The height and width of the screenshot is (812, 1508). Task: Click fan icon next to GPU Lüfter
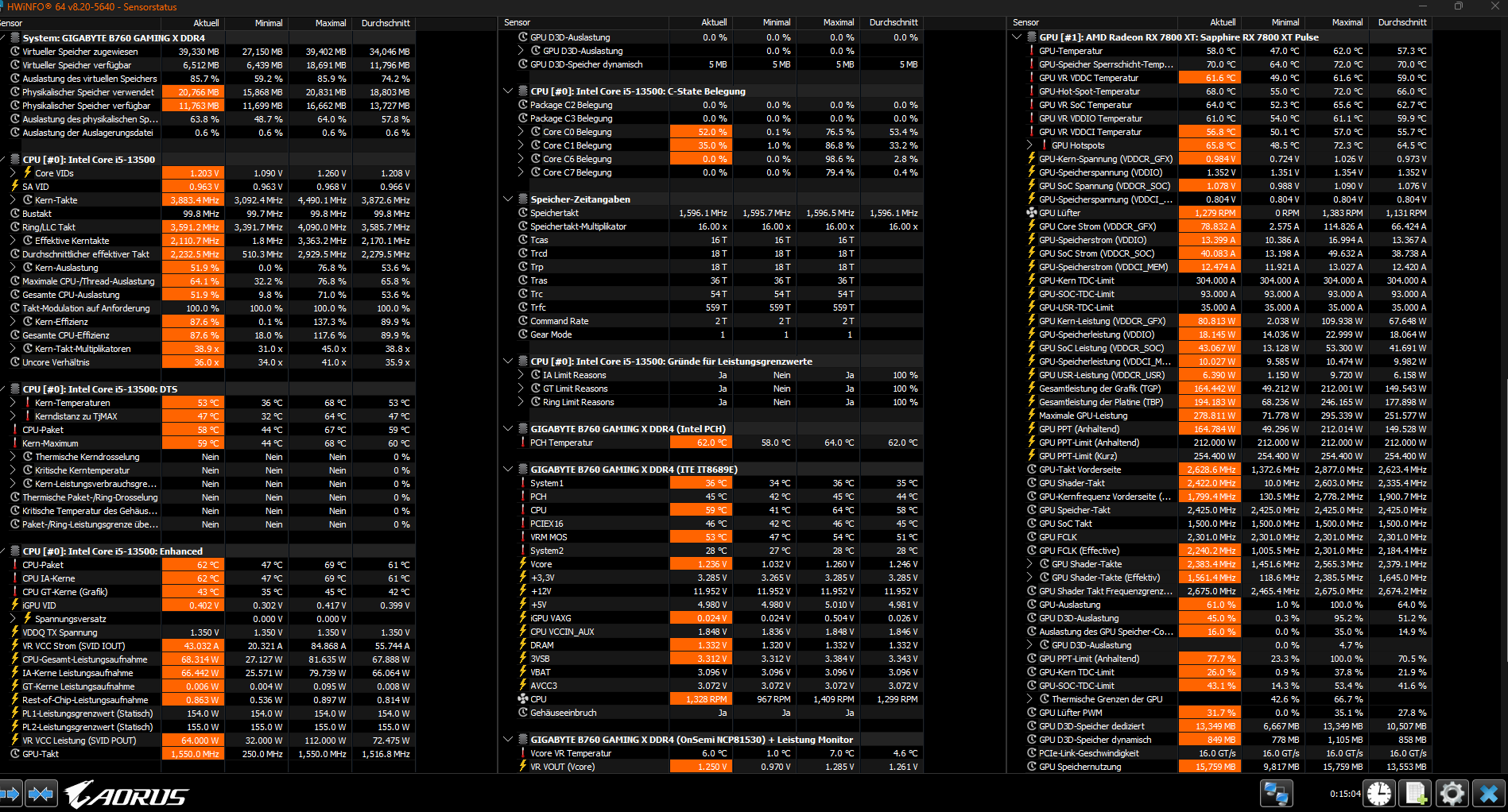pos(1031,213)
